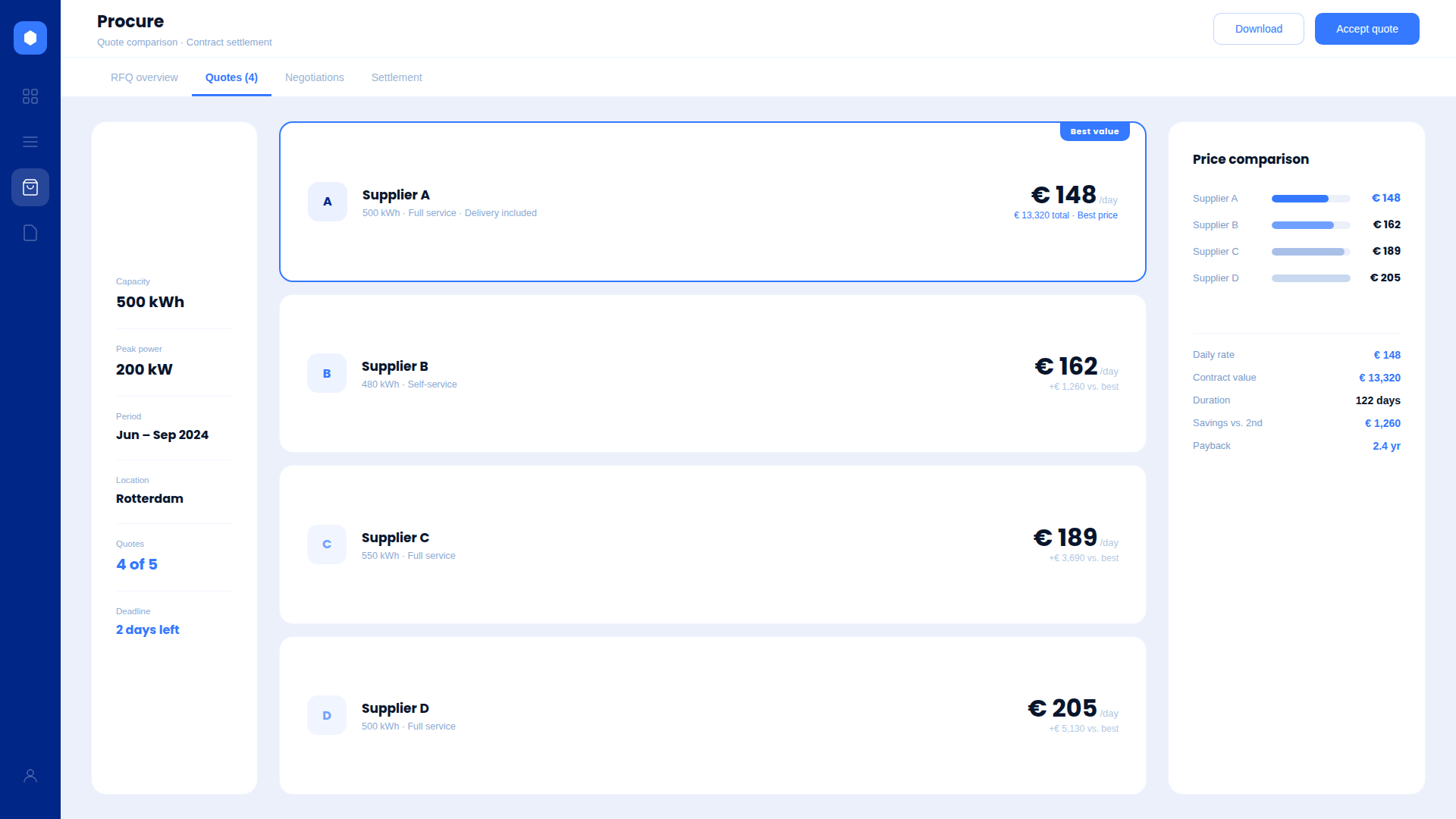Select the Supplier A quote card

(x=713, y=202)
